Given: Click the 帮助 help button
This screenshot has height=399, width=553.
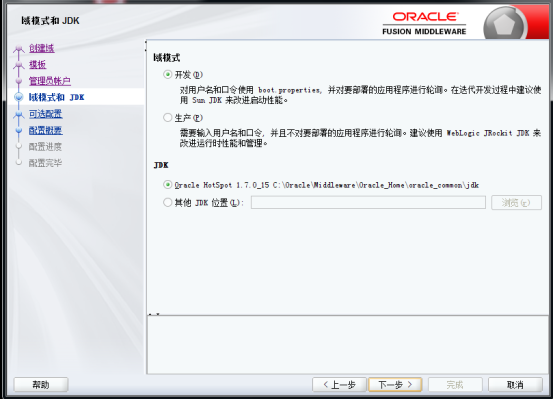Looking at the screenshot, I should [x=41, y=385].
